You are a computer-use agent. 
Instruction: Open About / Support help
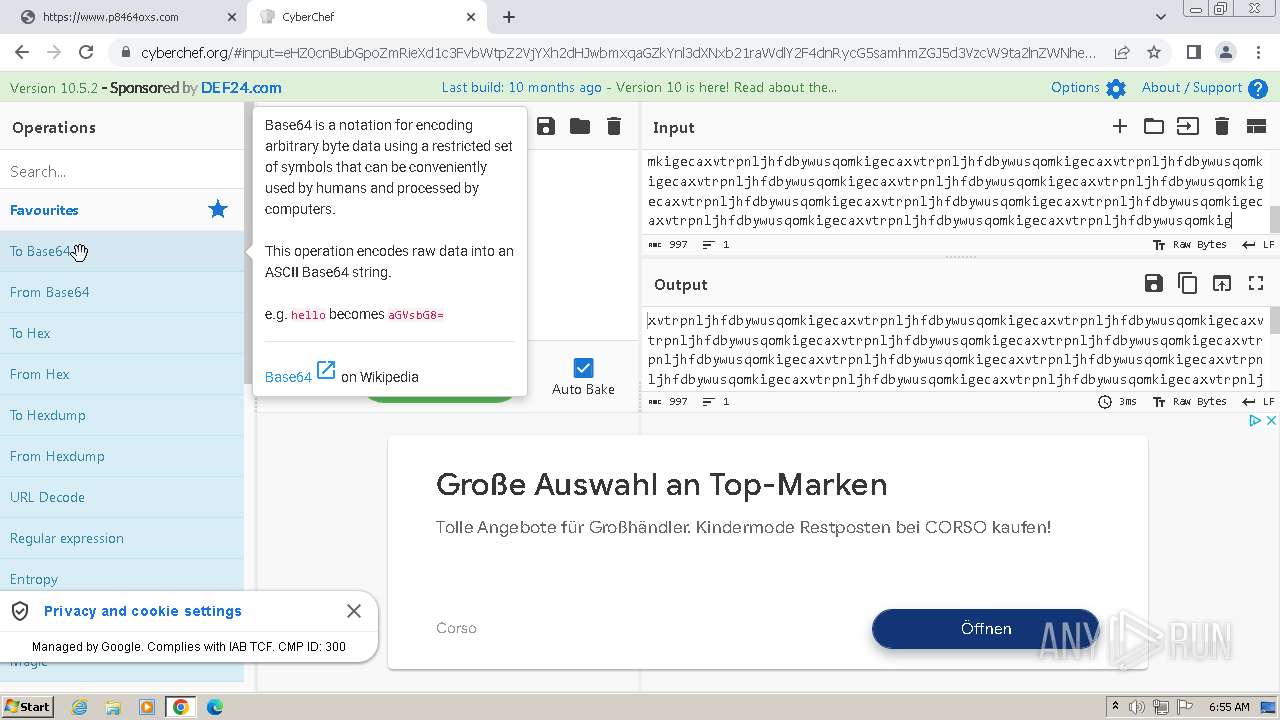click(1204, 88)
